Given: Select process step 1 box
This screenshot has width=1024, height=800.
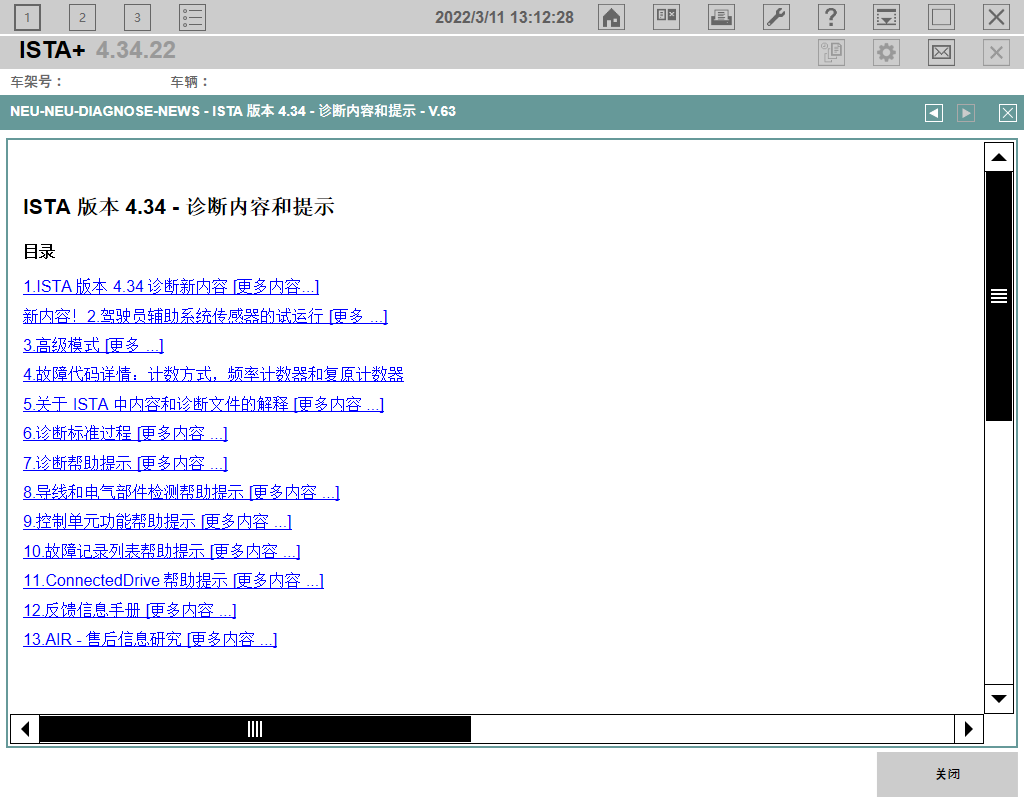Looking at the screenshot, I should pyautogui.click(x=27, y=18).
